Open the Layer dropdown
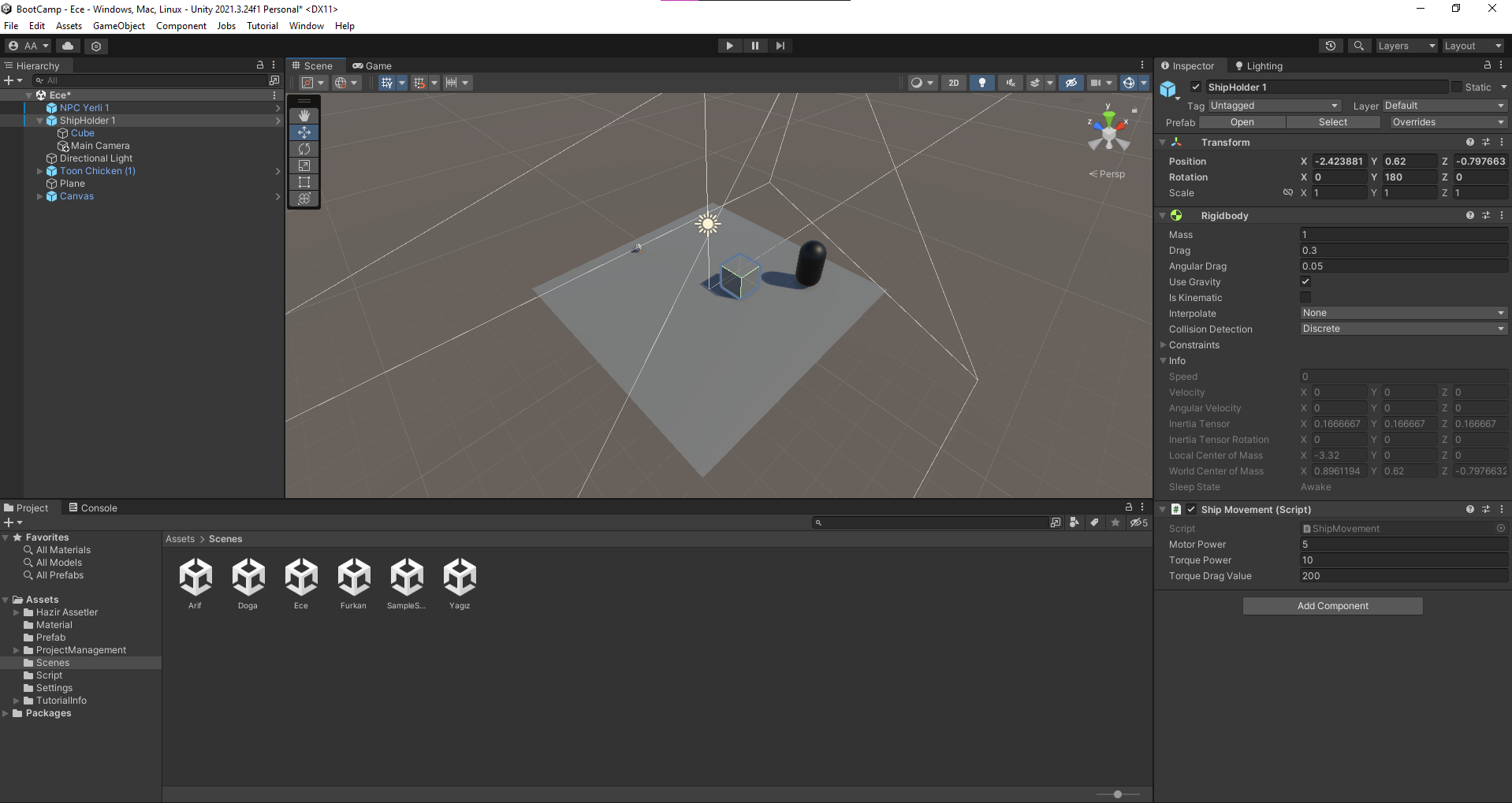Screen dimensions: 1512x803 (x=1445, y=106)
